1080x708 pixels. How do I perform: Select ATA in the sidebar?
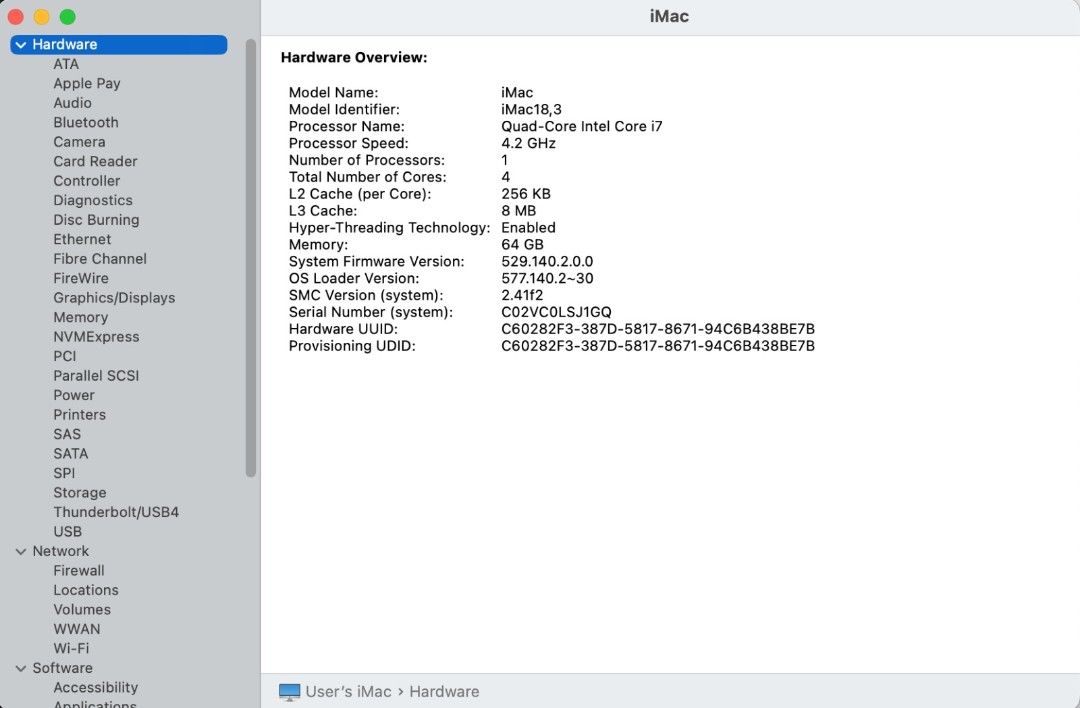(x=66, y=64)
